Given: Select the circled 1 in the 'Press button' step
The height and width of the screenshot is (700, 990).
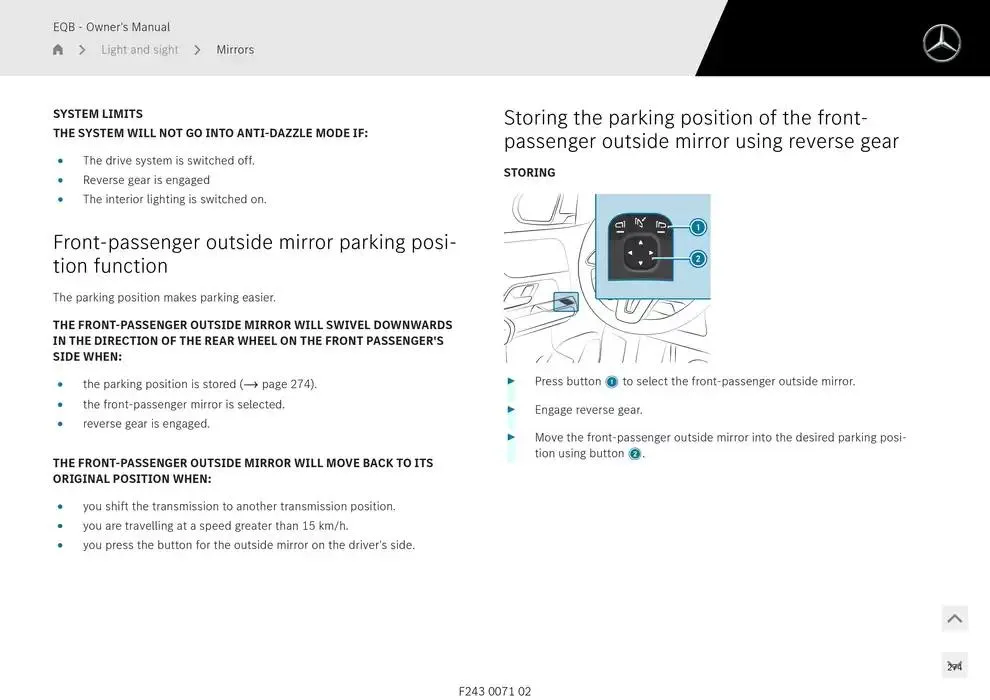Looking at the screenshot, I should 610,381.
